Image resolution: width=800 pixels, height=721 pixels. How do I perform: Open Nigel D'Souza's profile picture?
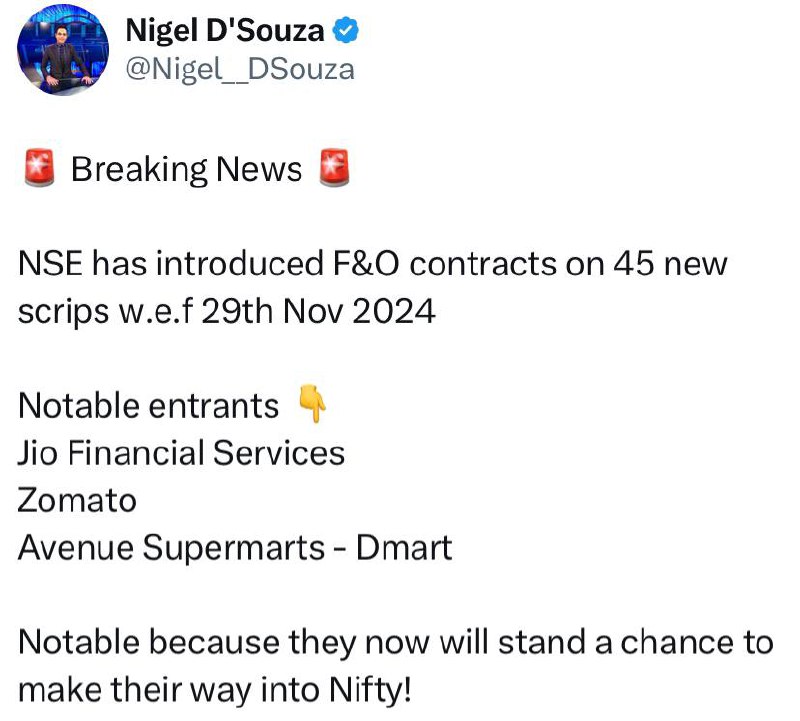63,49
